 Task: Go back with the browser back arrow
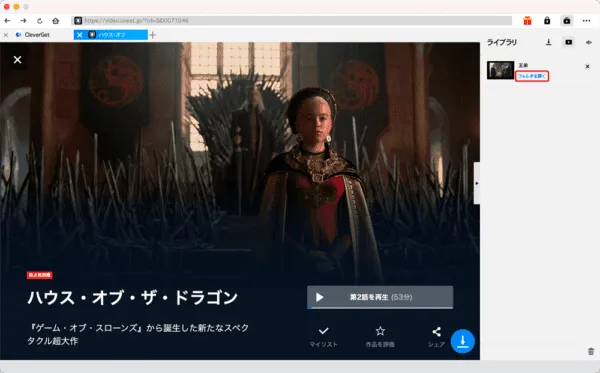pyautogui.click(x=7, y=21)
